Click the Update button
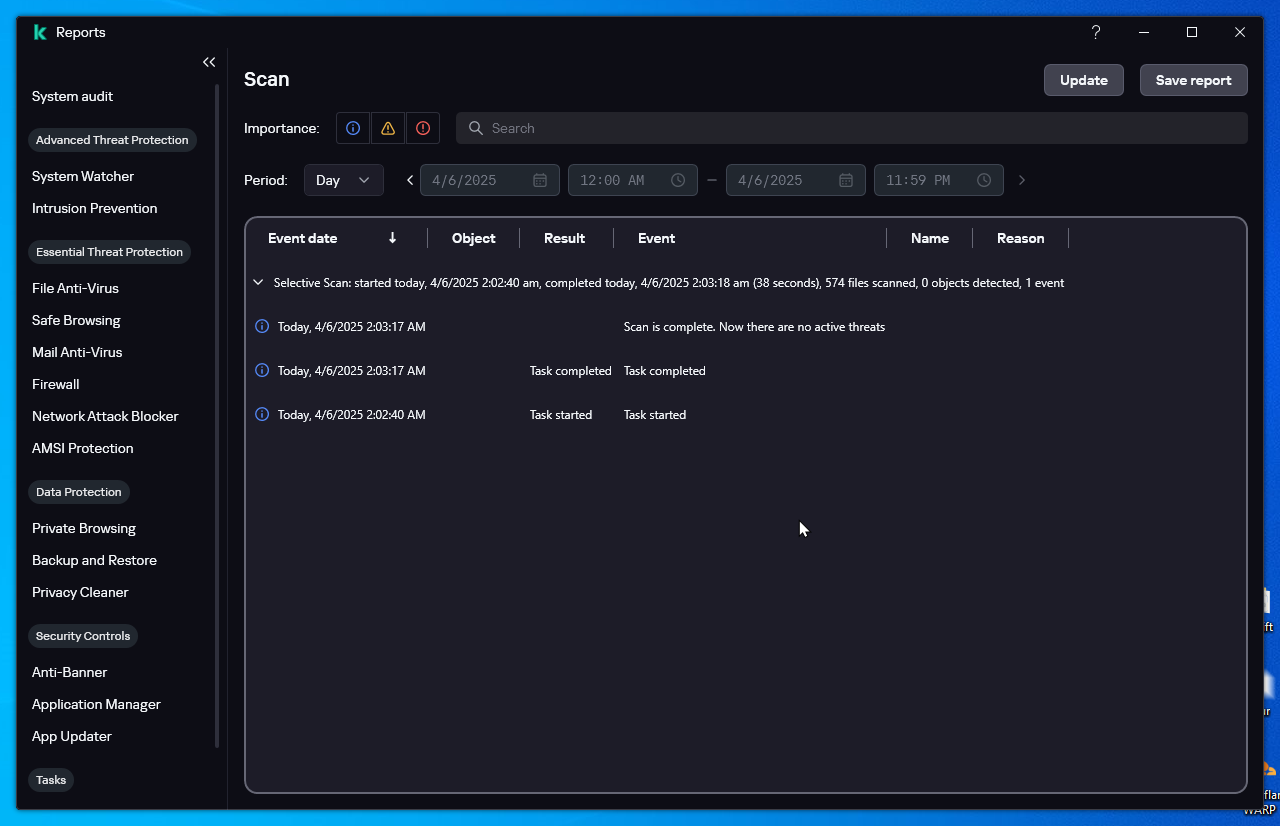 1084,80
